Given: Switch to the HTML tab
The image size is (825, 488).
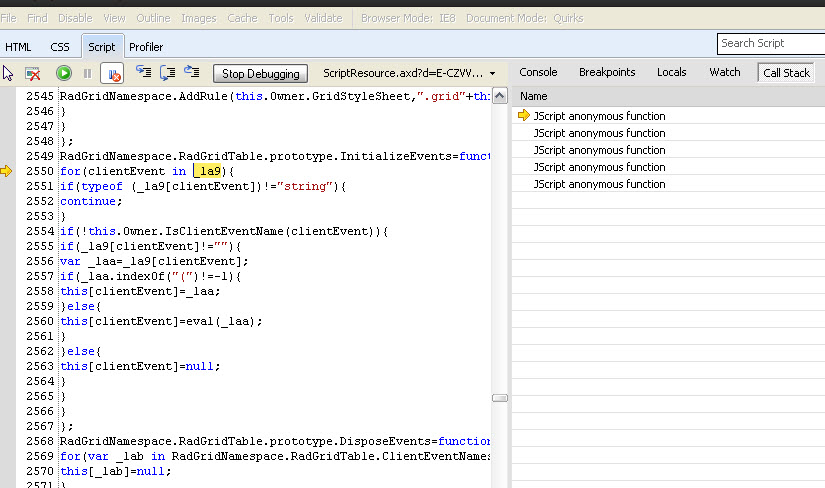Looking at the screenshot, I should [18, 47].
